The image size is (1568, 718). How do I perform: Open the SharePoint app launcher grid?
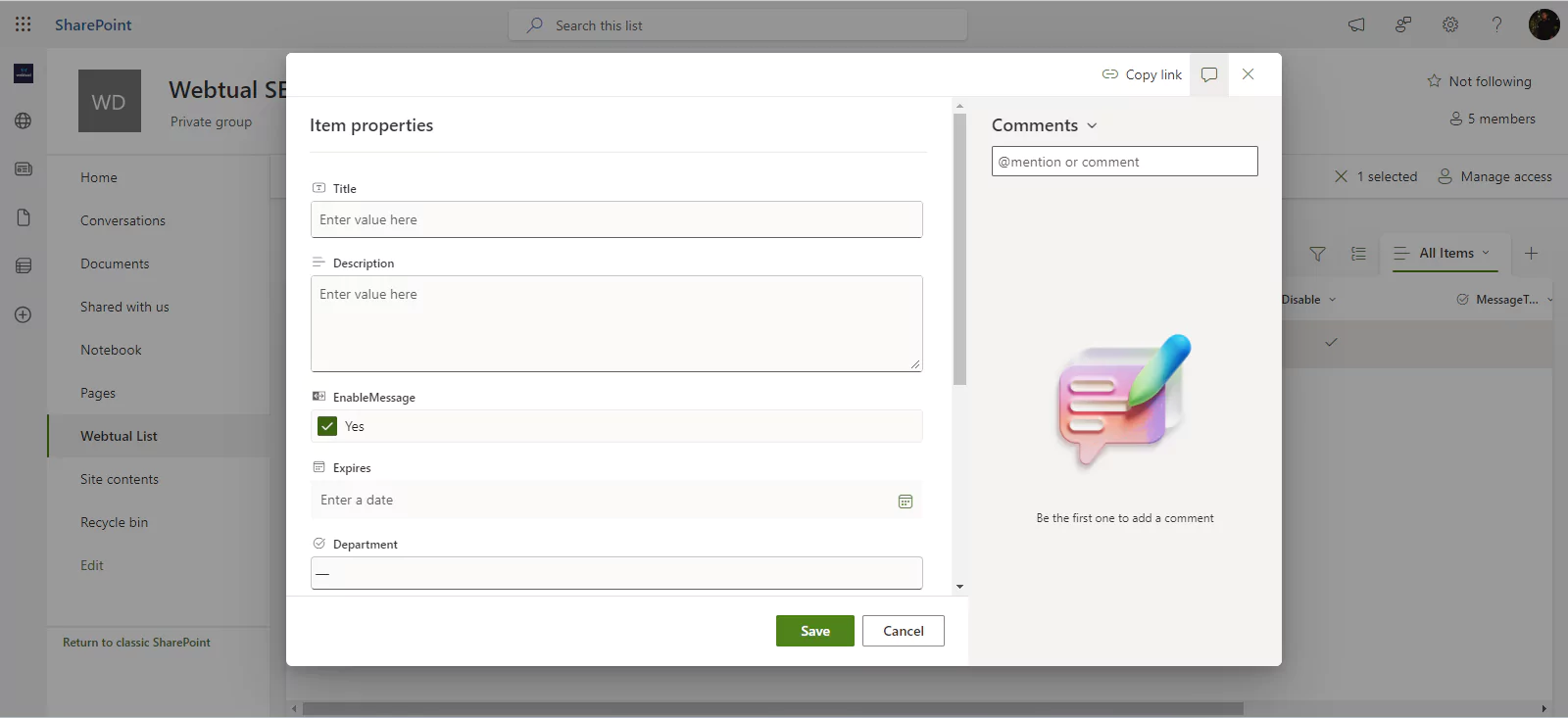coord(24,24)
